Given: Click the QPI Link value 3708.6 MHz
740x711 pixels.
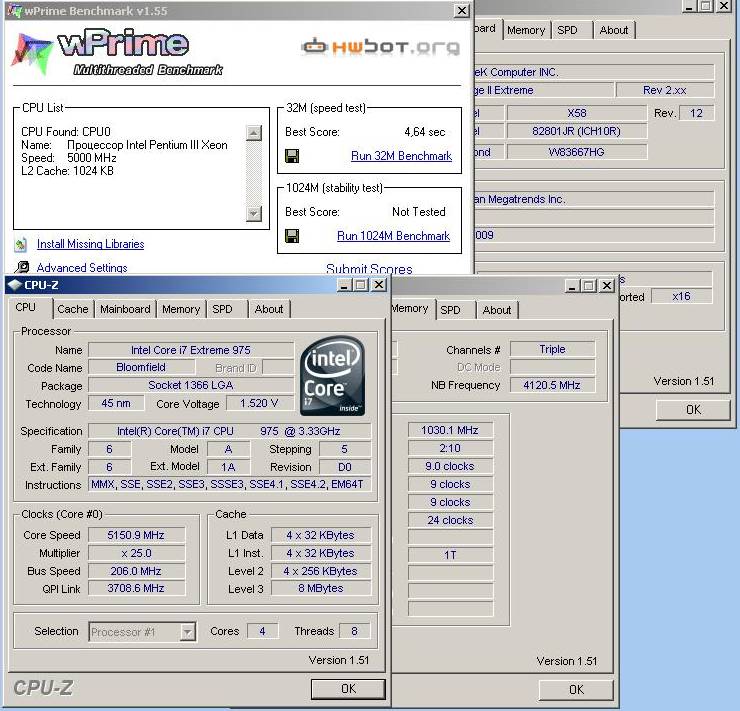Looking at the screenshot, I should (x=136, y=588).
